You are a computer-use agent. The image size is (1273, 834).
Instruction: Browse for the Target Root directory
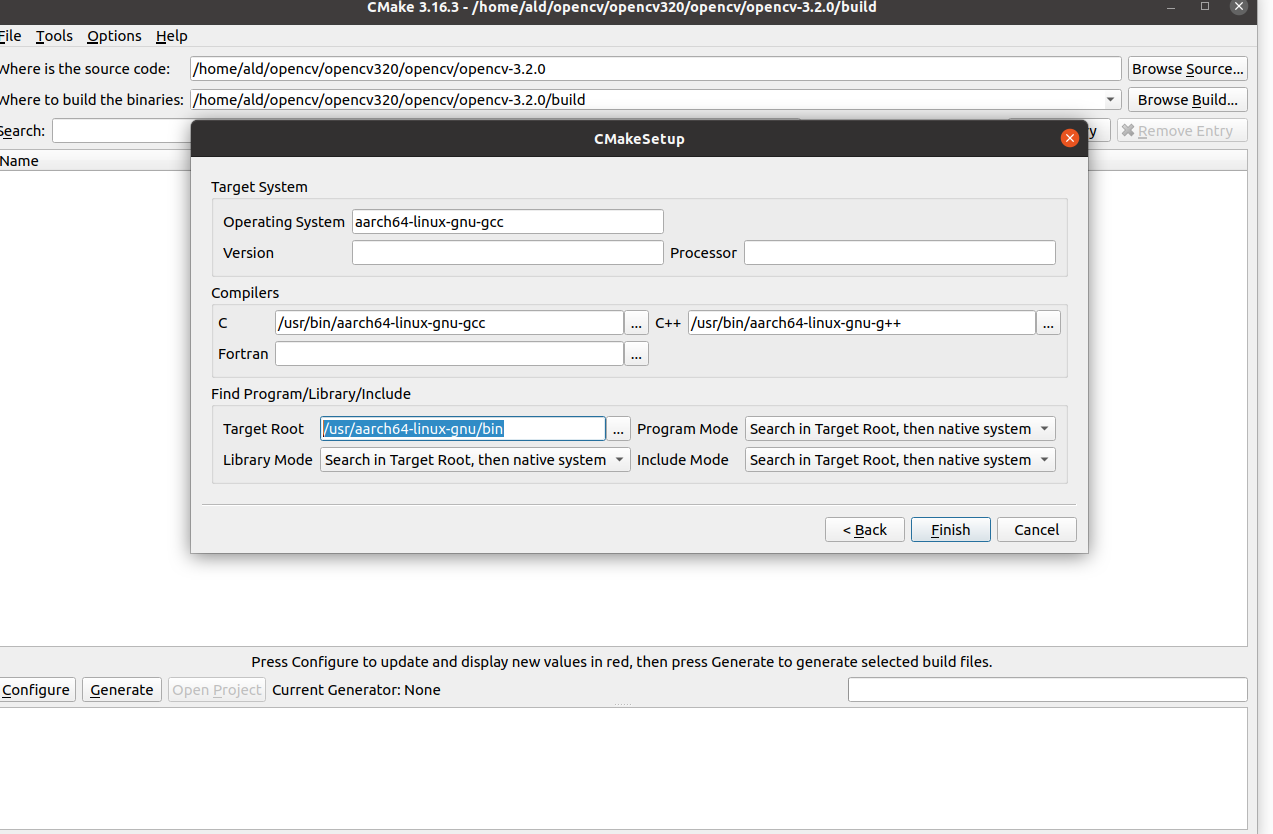[x=619, y=429]
